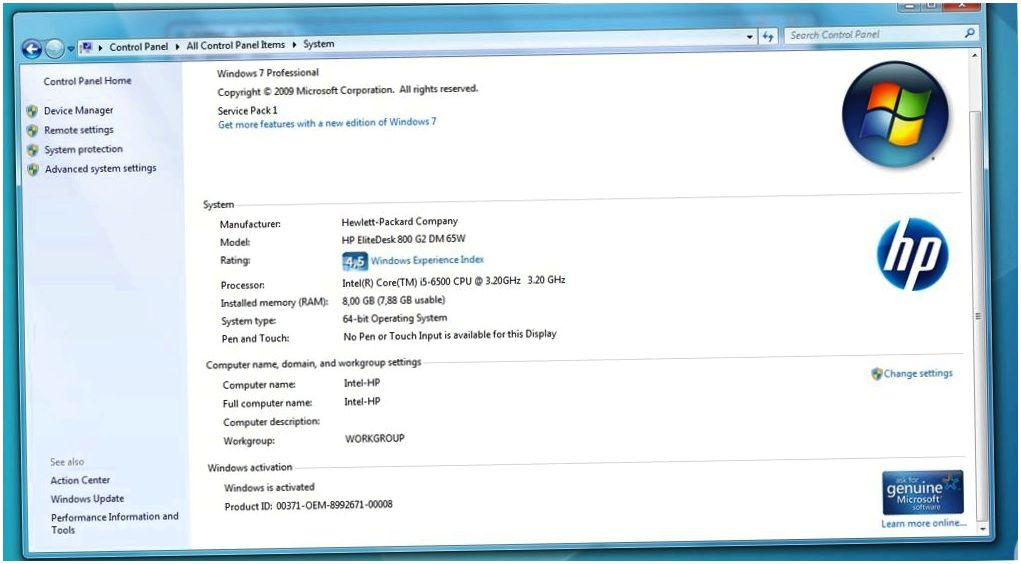
Task: Click shield icon beside Advanced system settings
Action: click(33, 170)
